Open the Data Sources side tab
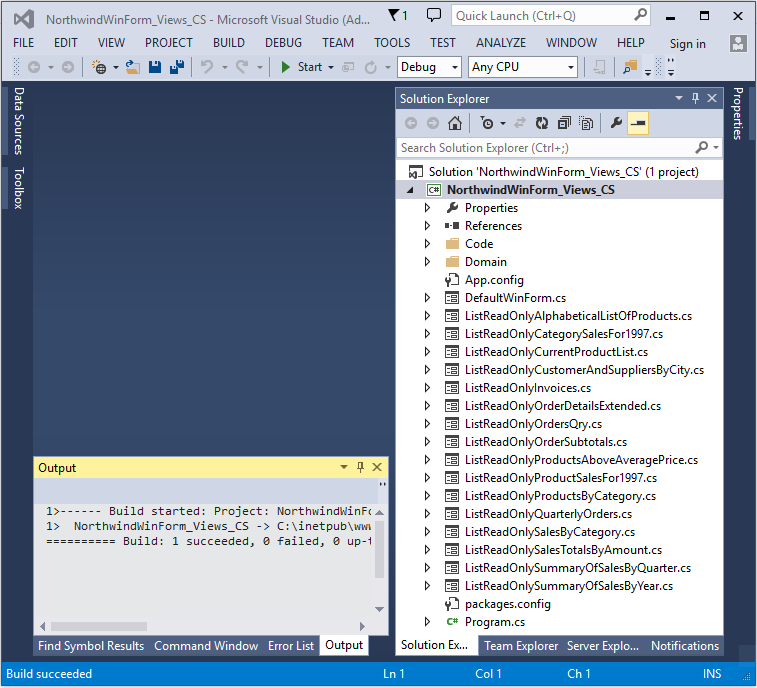The height and width of the screenshot is (688, 757). pyautogui.click(x=18, y=121)
